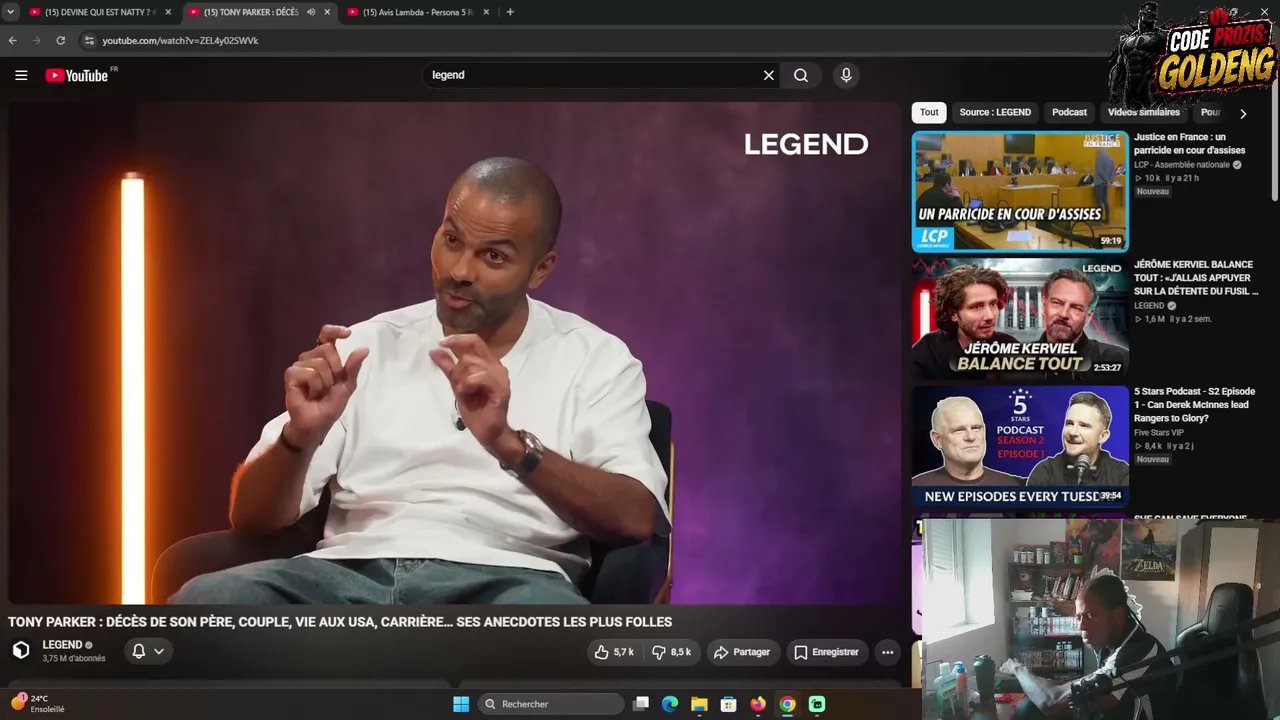Open the LEGEND channel avatar
The height and width of the screenshot is (720, 1280).
tap(21, 650)
